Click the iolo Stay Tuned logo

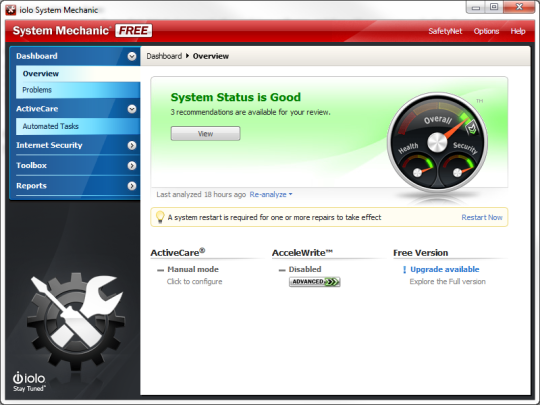(x=29, y=382)
